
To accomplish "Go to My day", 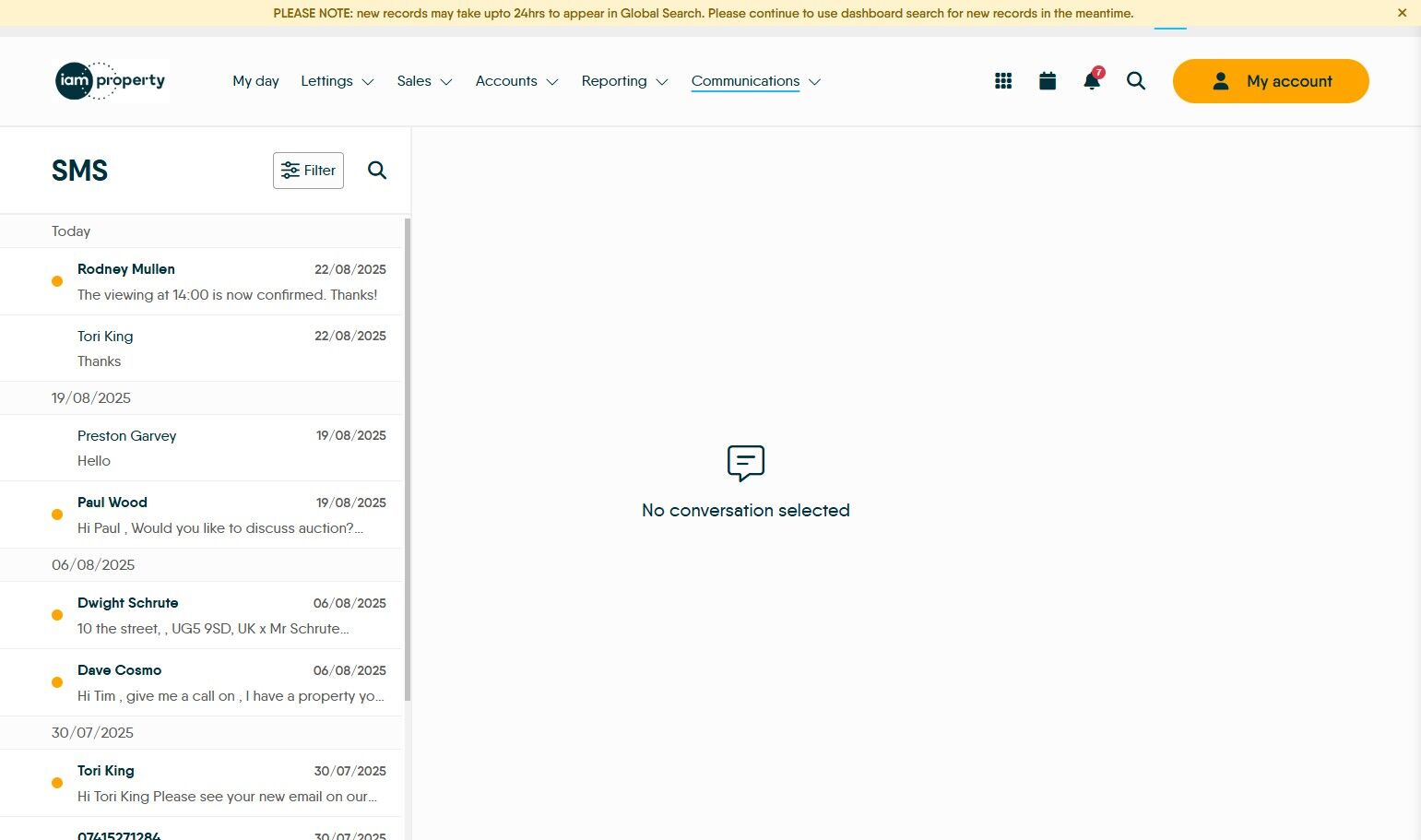I will tap(255, 81).
